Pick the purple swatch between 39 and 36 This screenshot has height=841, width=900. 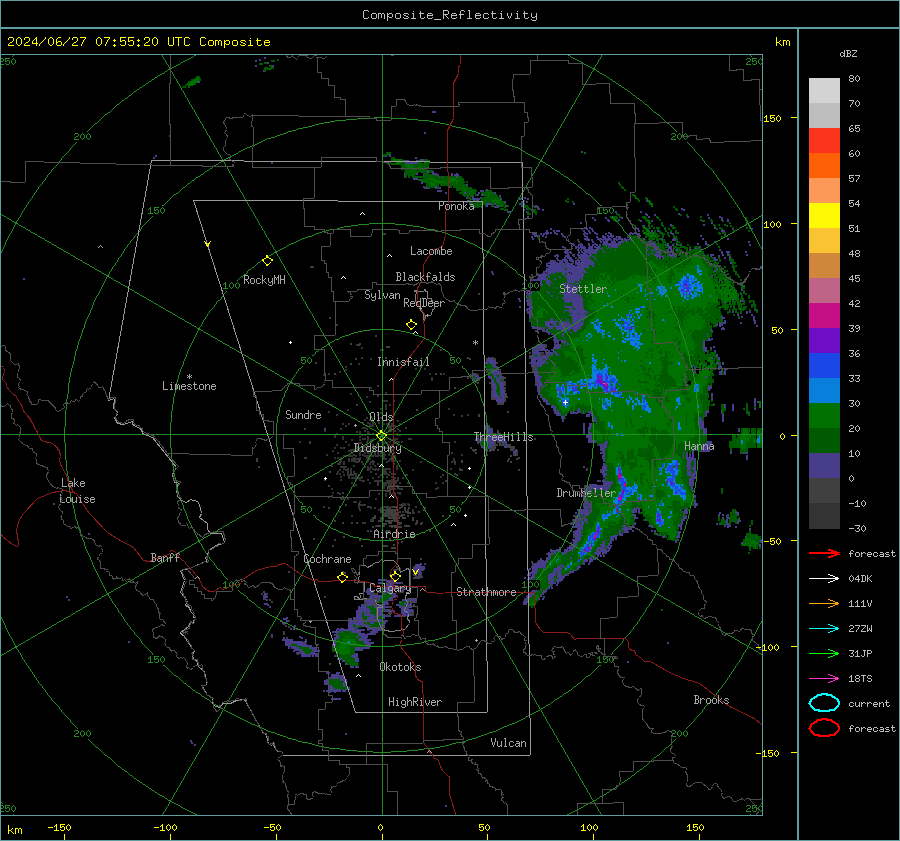[x=824, y=341]
